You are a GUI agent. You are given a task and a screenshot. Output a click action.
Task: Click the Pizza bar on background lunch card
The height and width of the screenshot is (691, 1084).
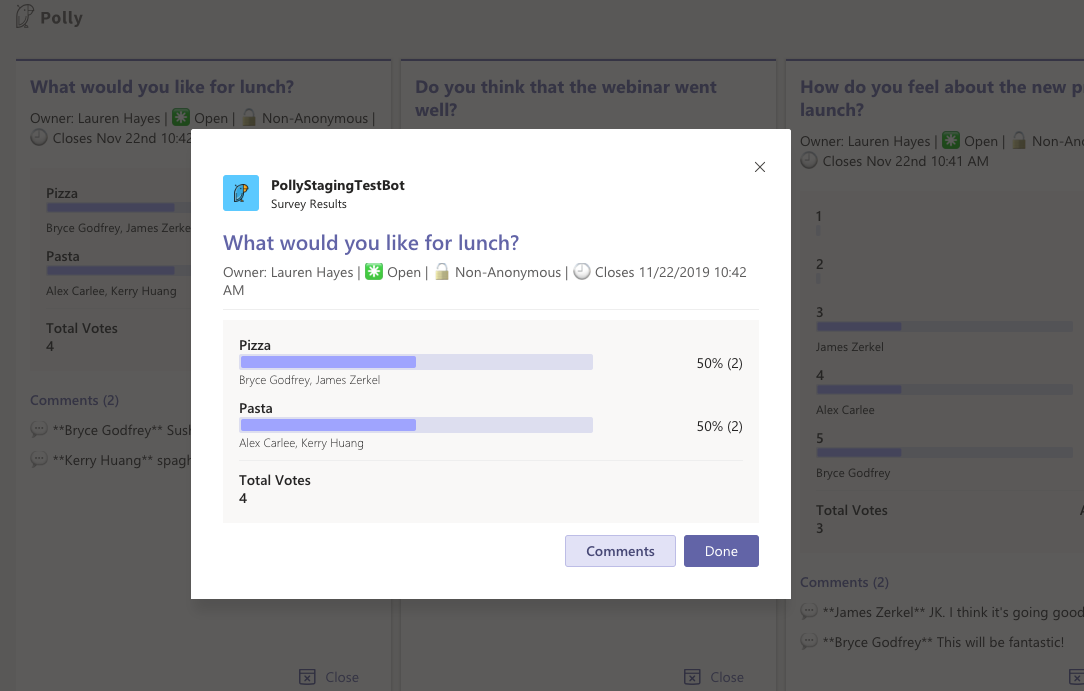coord(118,207)
